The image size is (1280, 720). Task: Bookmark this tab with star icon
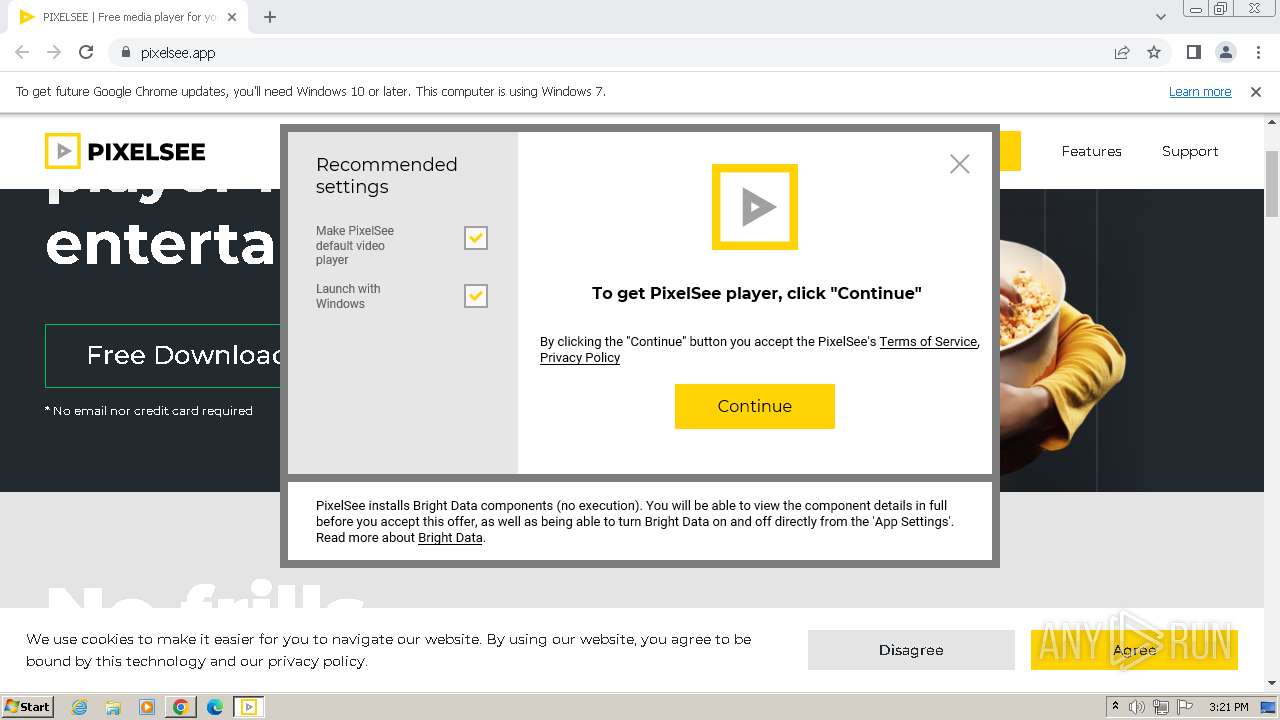1154,53
